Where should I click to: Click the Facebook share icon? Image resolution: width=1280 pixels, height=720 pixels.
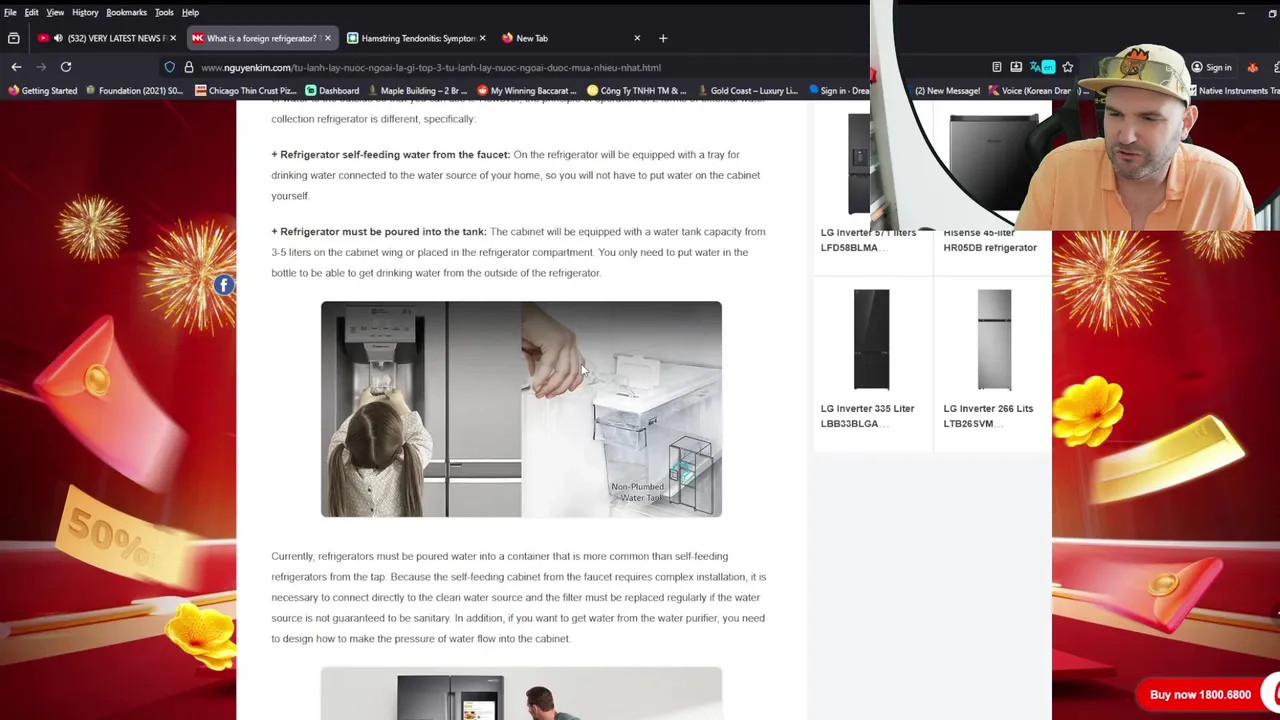click(x=223, y=285)
